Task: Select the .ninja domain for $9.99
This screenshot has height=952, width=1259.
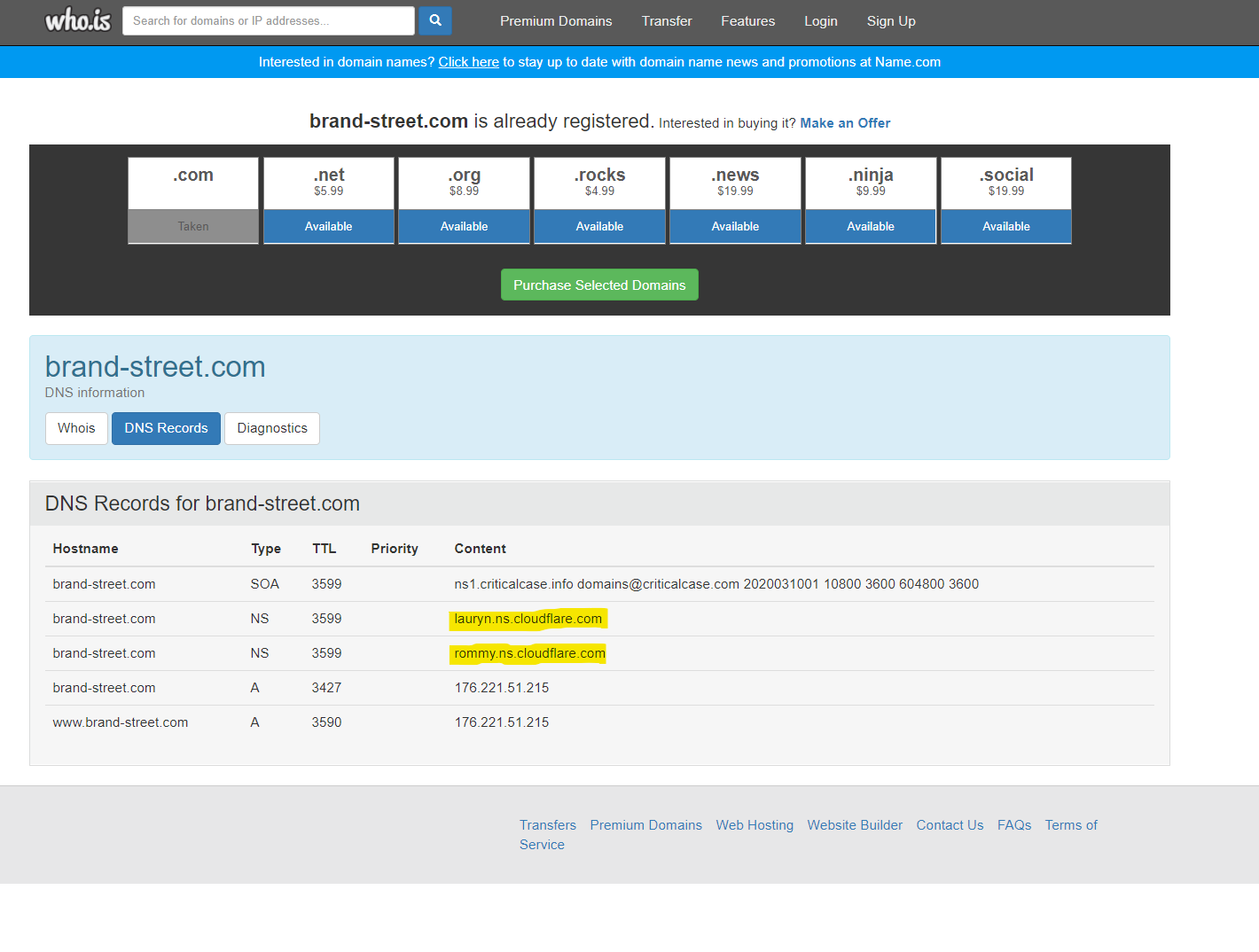Action: point(871,200)
